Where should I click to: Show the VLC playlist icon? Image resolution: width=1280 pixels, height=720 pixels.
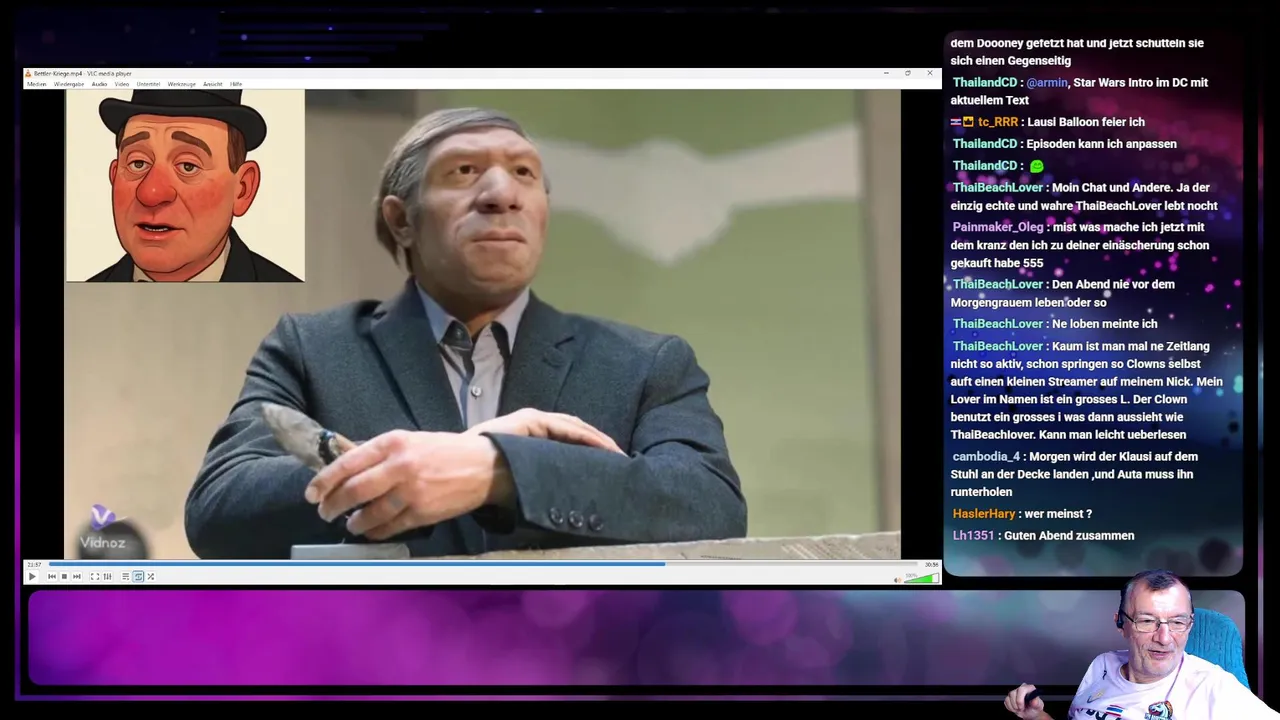pyautogui.click(x=126, y=576)
